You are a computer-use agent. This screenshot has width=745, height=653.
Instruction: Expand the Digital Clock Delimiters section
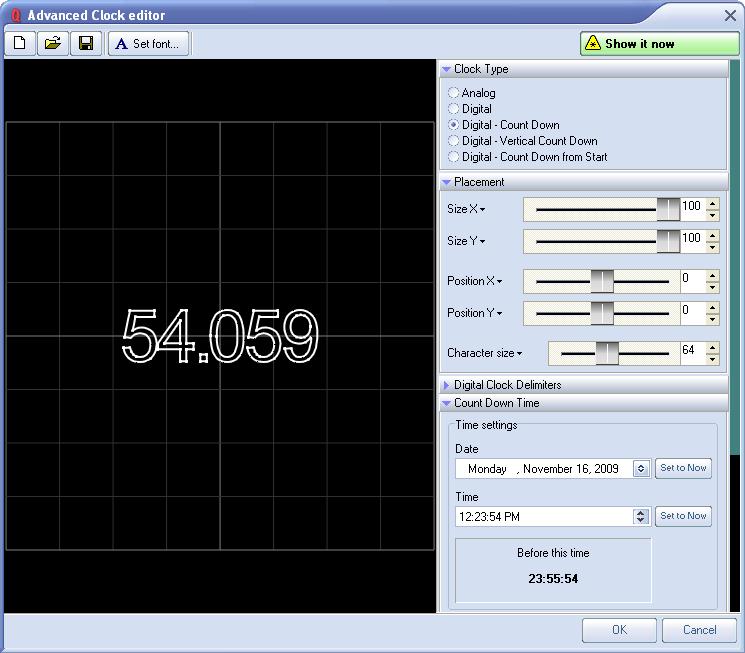pos(507,385)
